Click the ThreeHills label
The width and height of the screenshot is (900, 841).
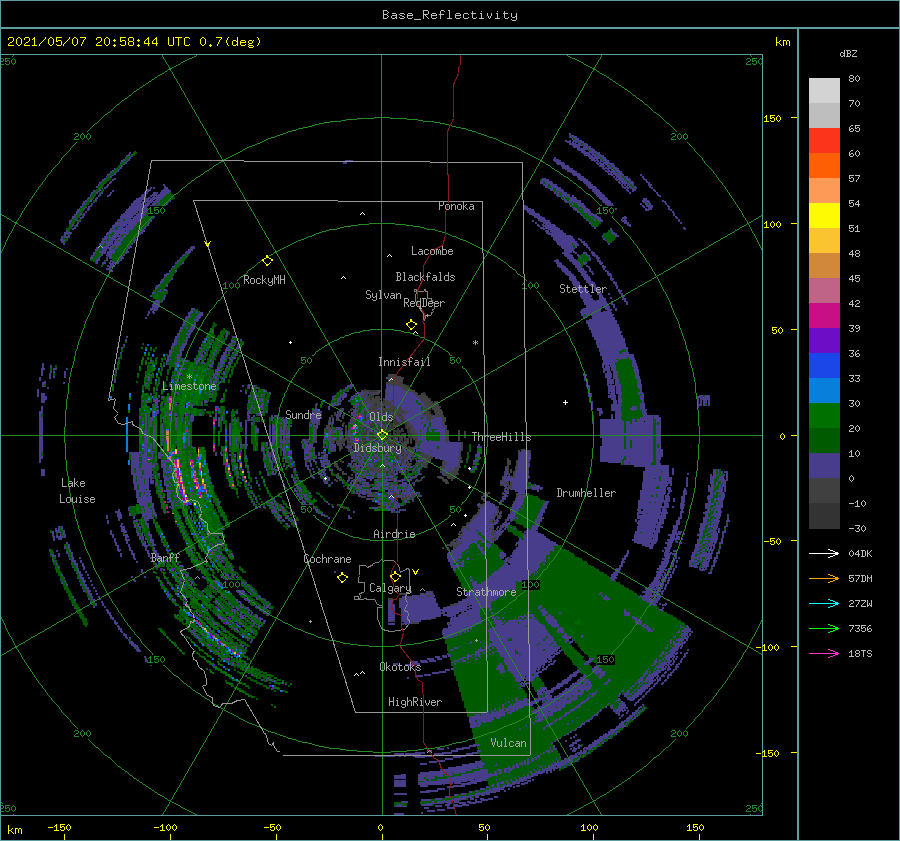pyautogui.click(x=502, y=437)
